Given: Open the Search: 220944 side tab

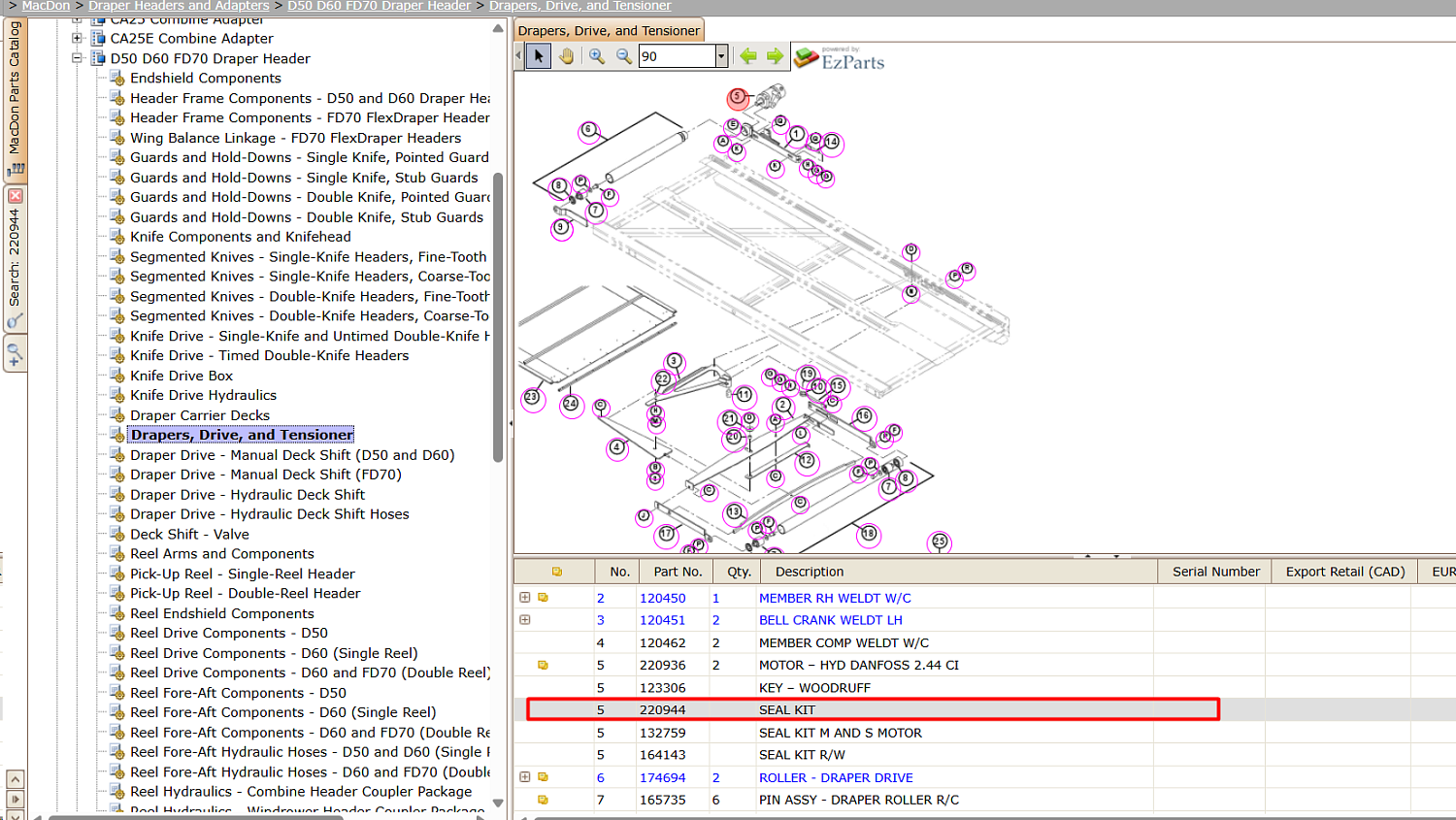Looking at the screenshot, I should [x=15, y=257].
